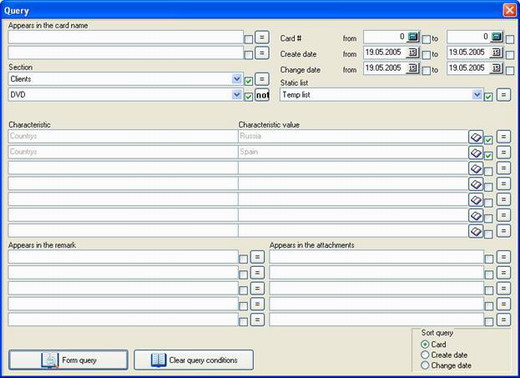Open calendar for Change date from
The image size is (520, 378).
pyautogui.click(x=413, y=68)
